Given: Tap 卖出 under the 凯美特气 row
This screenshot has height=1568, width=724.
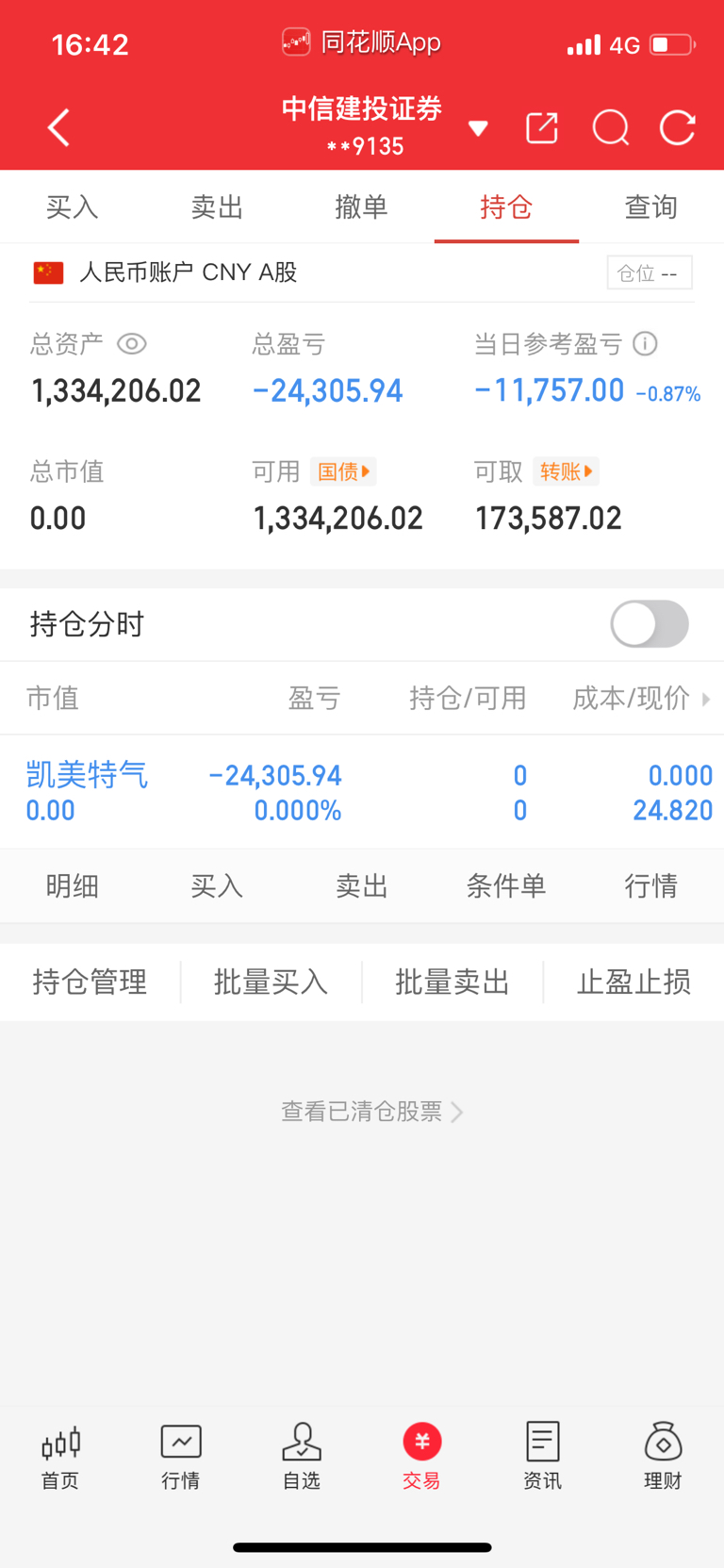Looking at the screenshot, I should pos(362,885).
